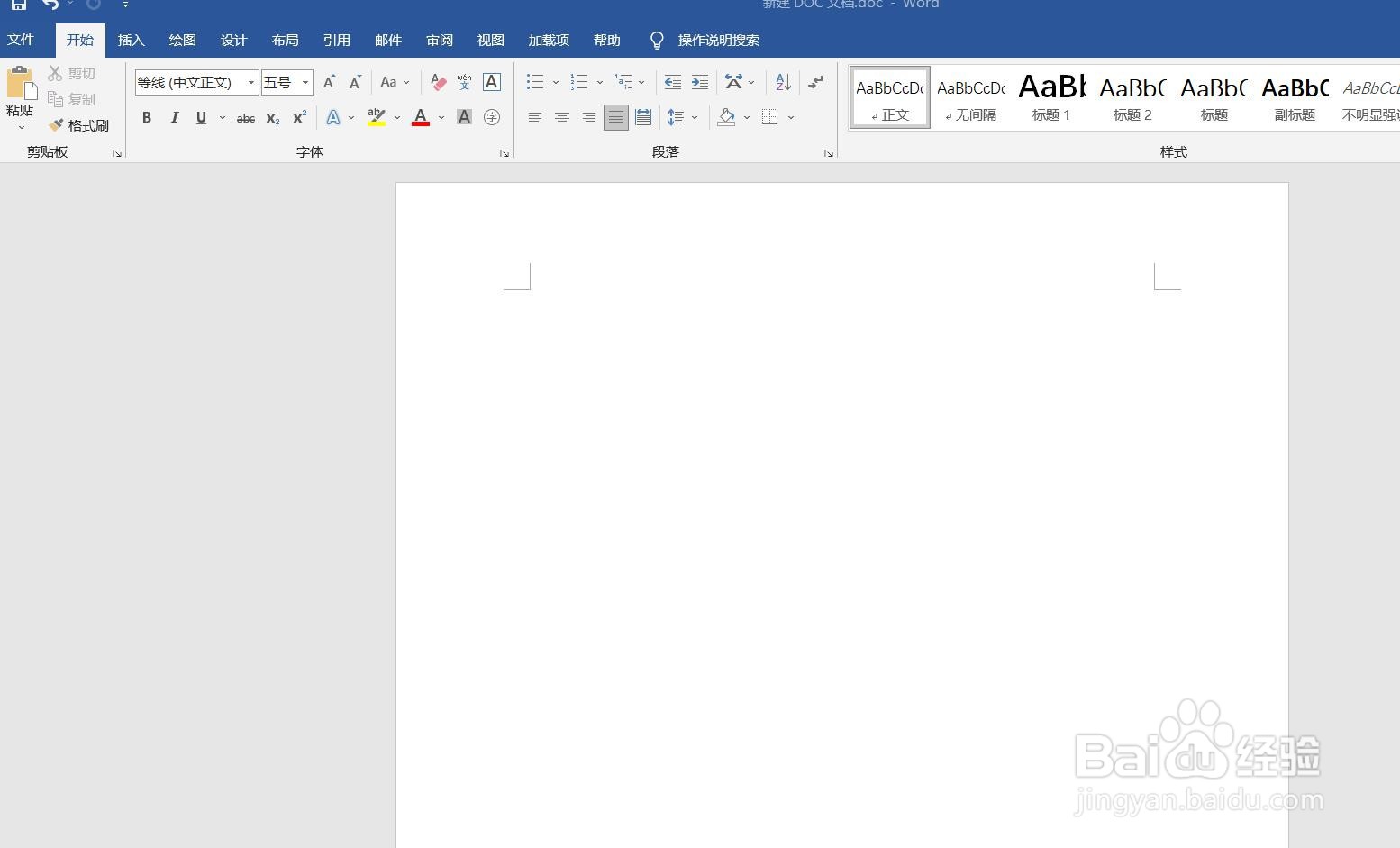Switch to the 引用 tab
This screenshot has height=848, width=1400.
[336, 41]
